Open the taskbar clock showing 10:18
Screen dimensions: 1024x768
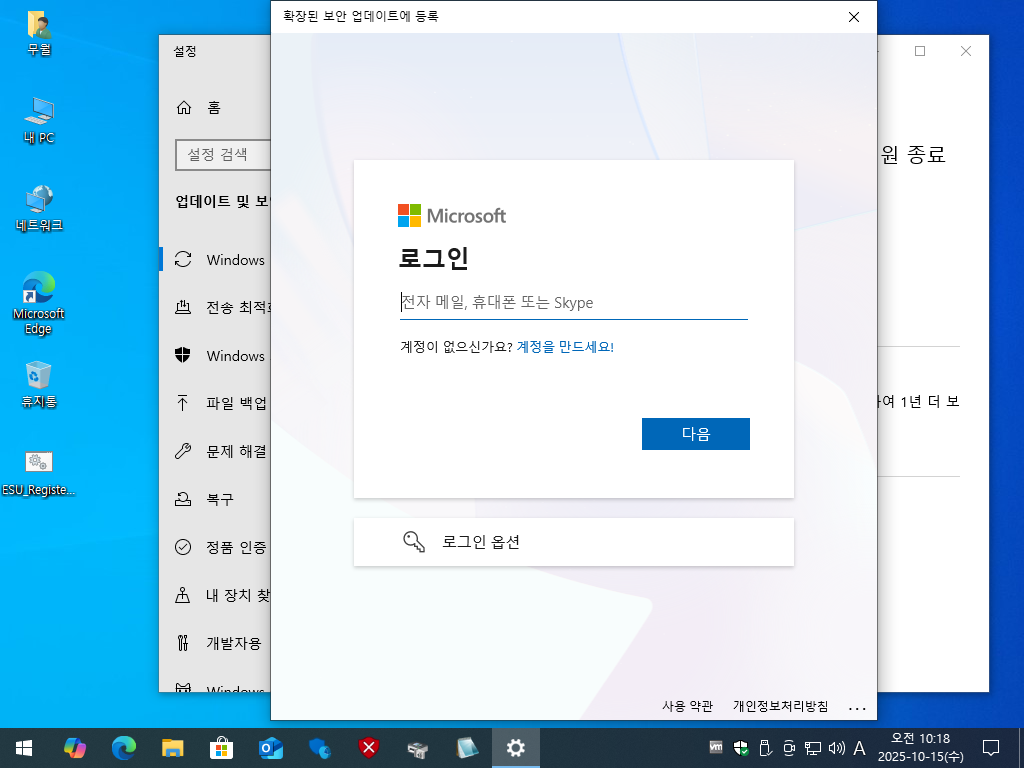[920, 748]
